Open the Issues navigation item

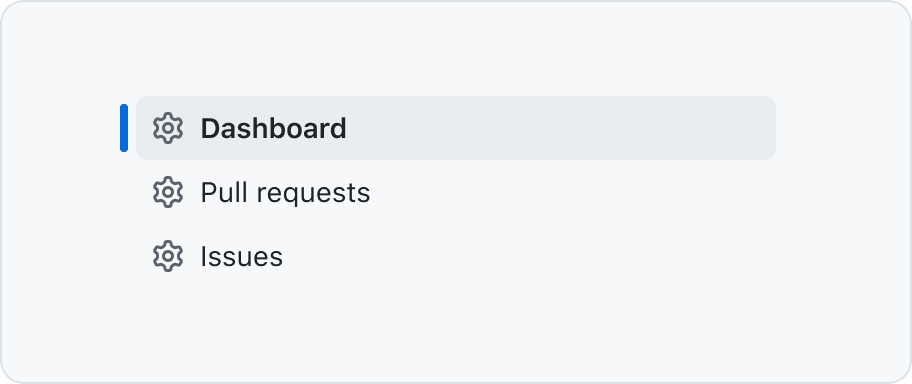pyautogui.click(x=456, y=256)
